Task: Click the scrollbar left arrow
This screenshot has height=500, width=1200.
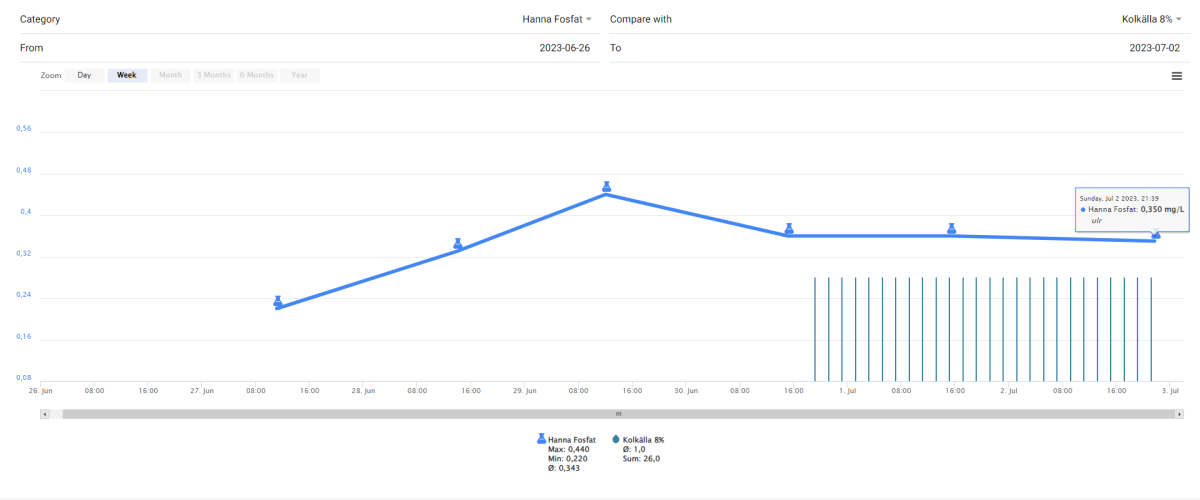Action: coord(44,413)
